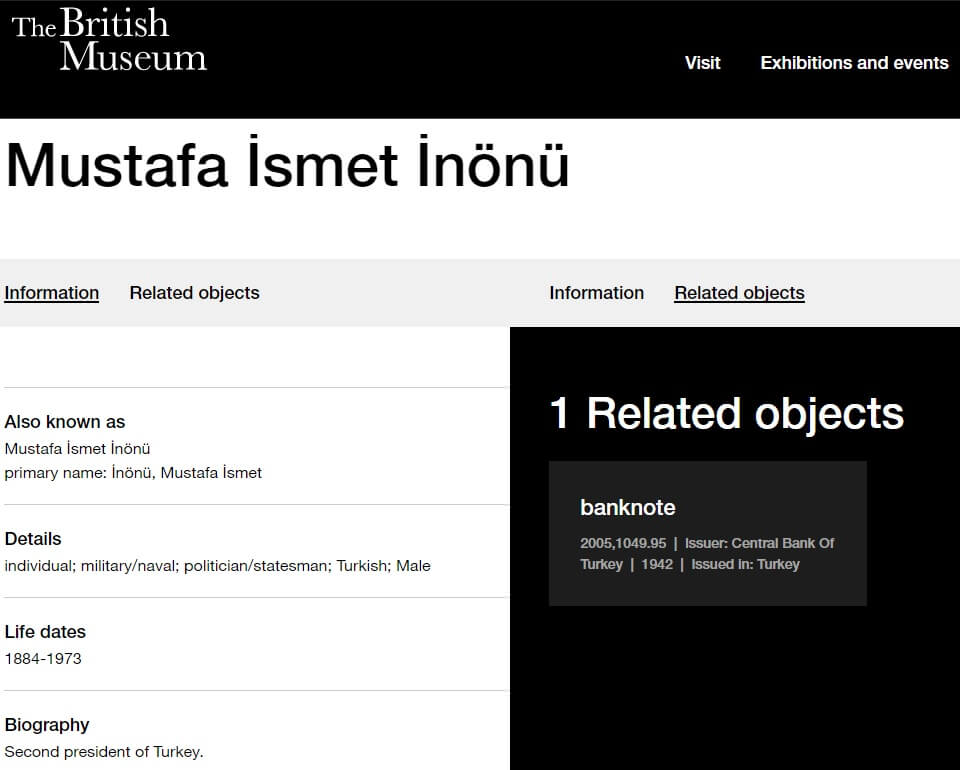Click the Details section label
Screen dimensions: 960x770
[33, 539]
